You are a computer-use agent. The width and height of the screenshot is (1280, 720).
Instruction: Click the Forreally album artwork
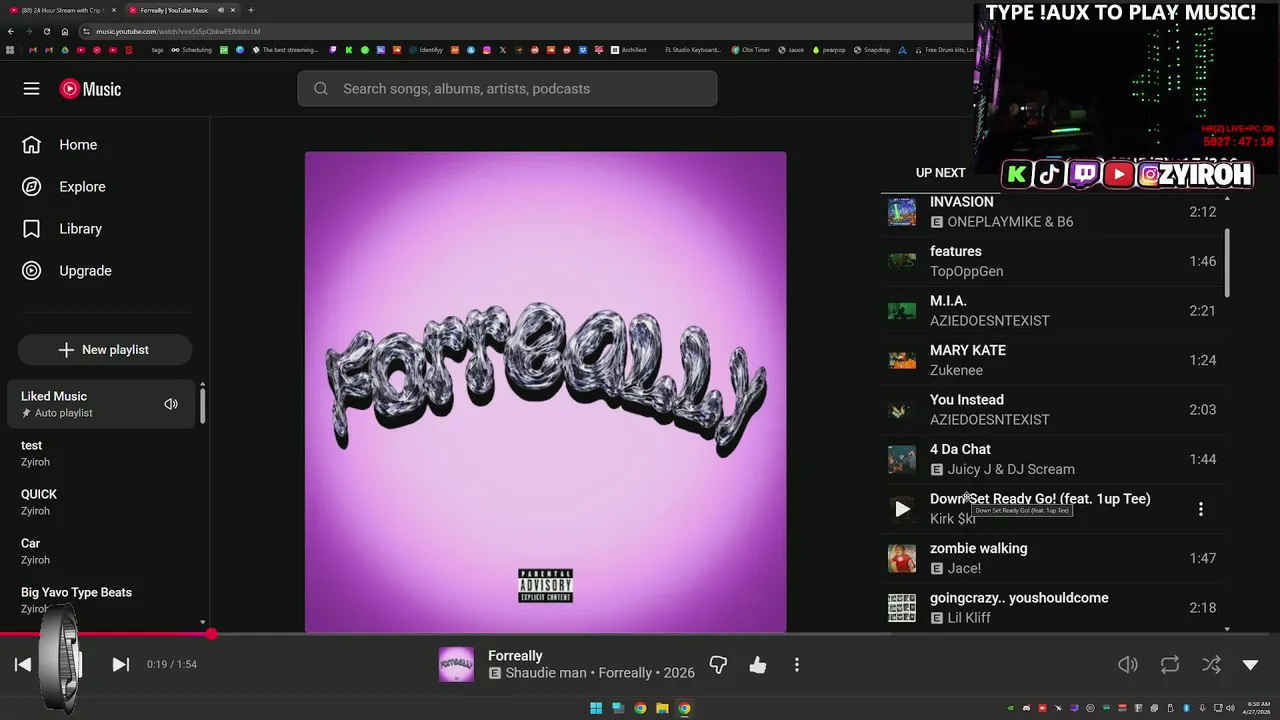point(545,392)
